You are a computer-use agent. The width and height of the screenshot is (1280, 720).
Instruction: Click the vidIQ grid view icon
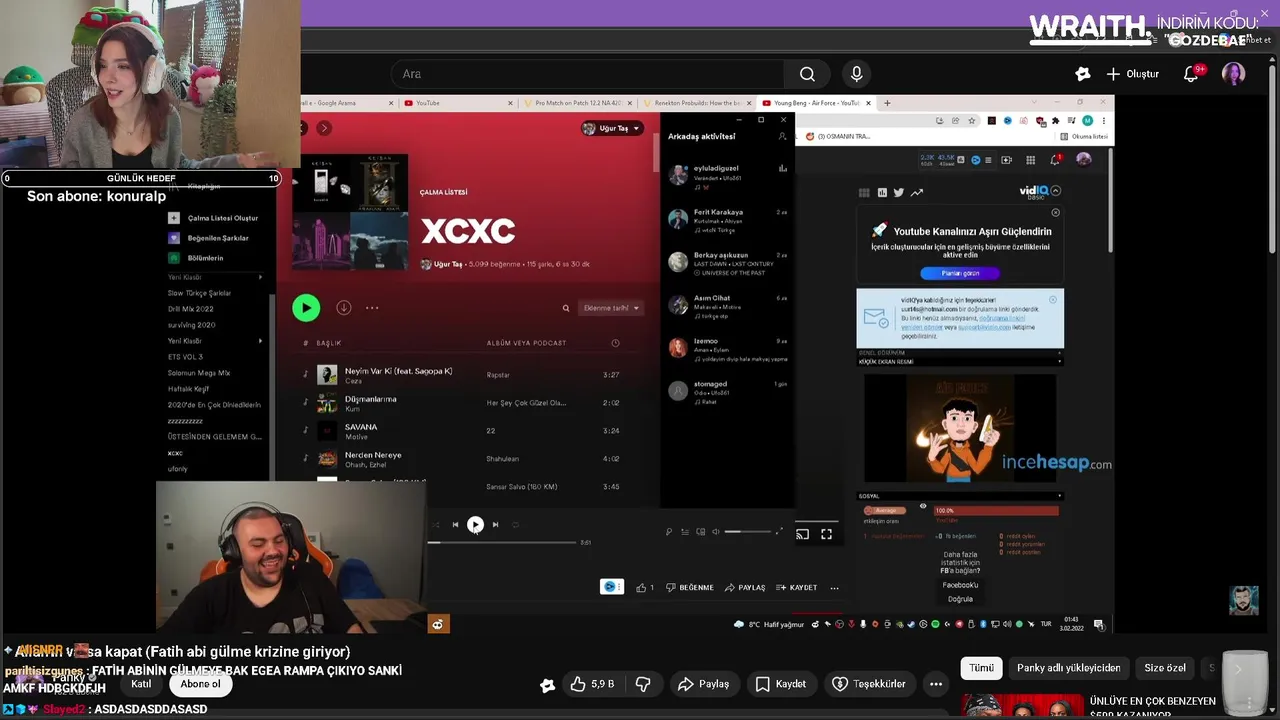[x=864, y=192]
